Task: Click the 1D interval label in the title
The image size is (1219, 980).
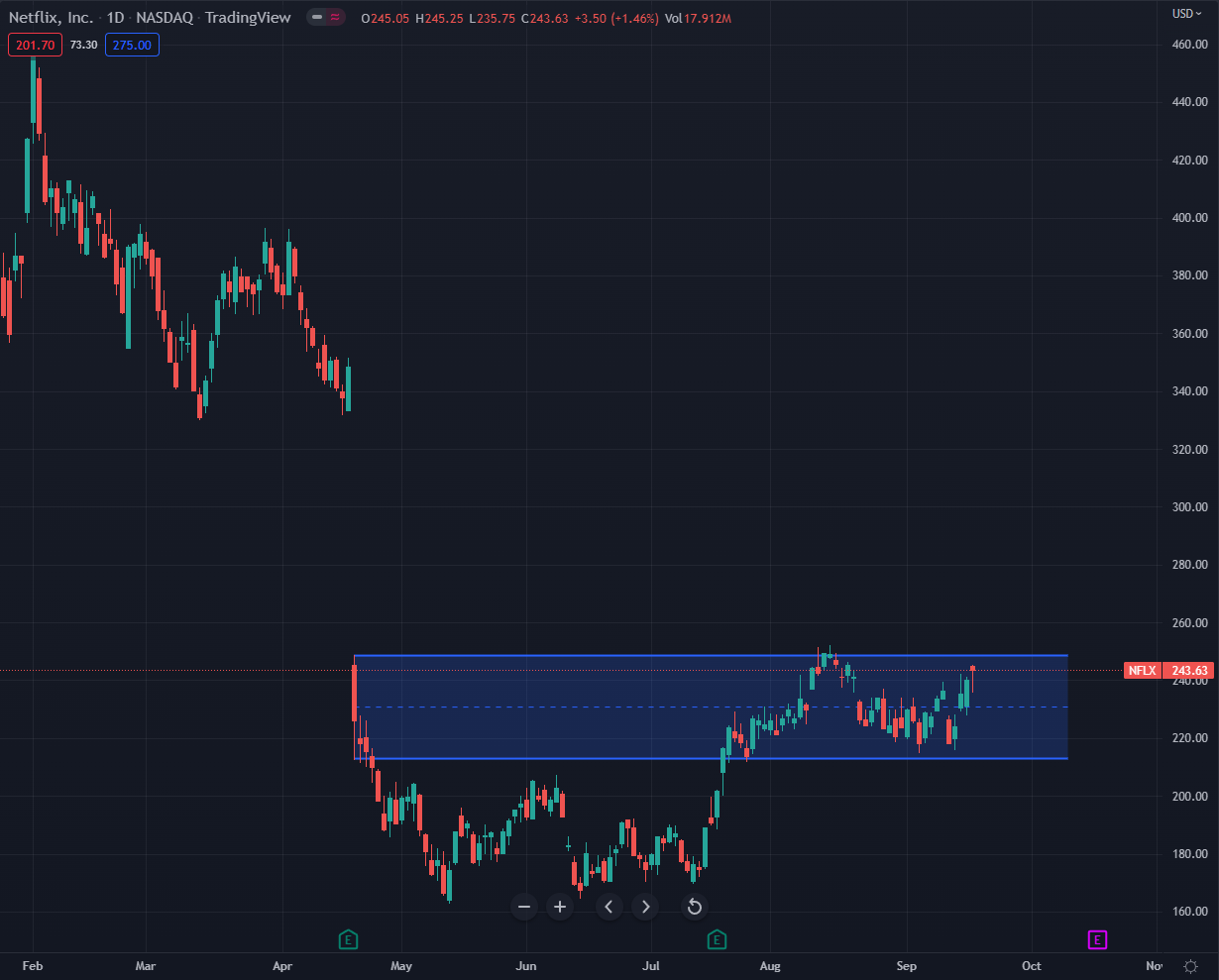Action: click(x=117, y=18)
